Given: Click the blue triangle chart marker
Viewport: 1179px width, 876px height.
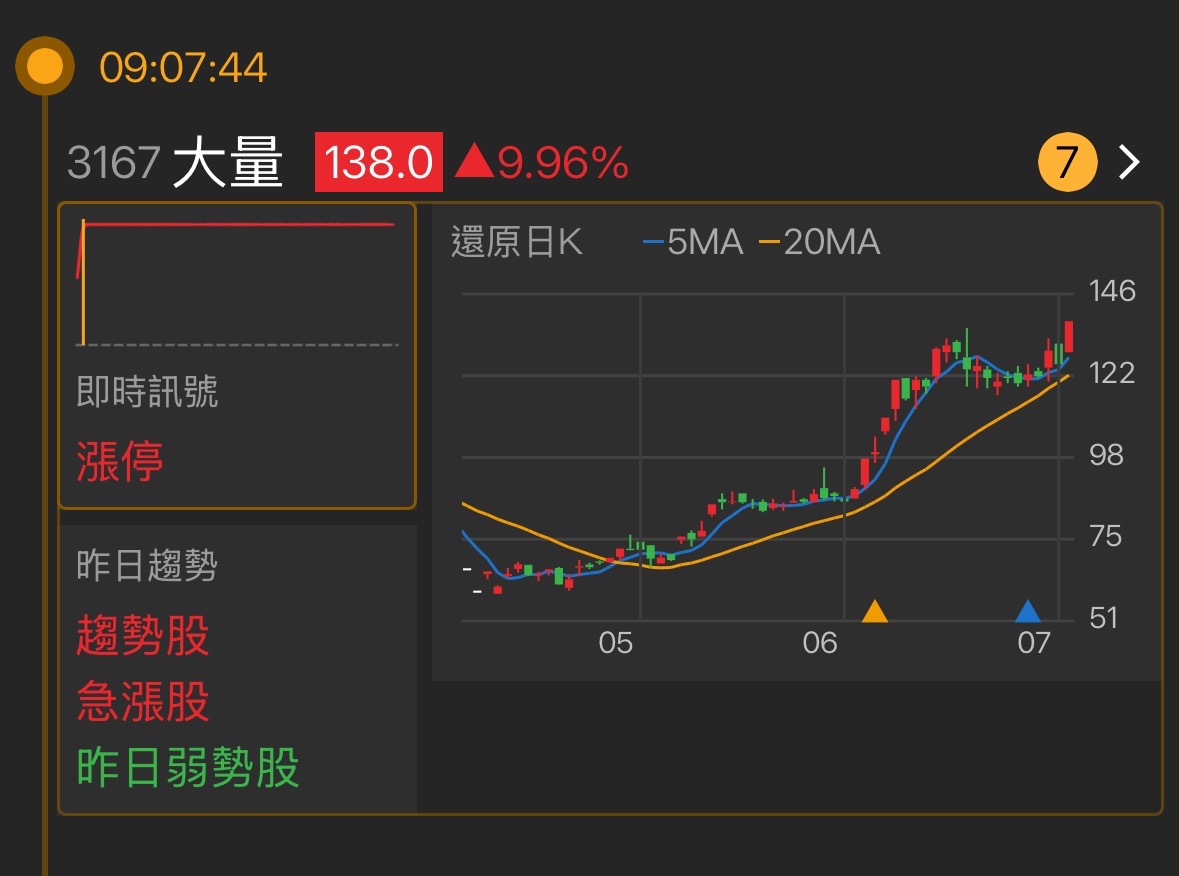Looking at the screenshot, I should tap(1028, 611).
